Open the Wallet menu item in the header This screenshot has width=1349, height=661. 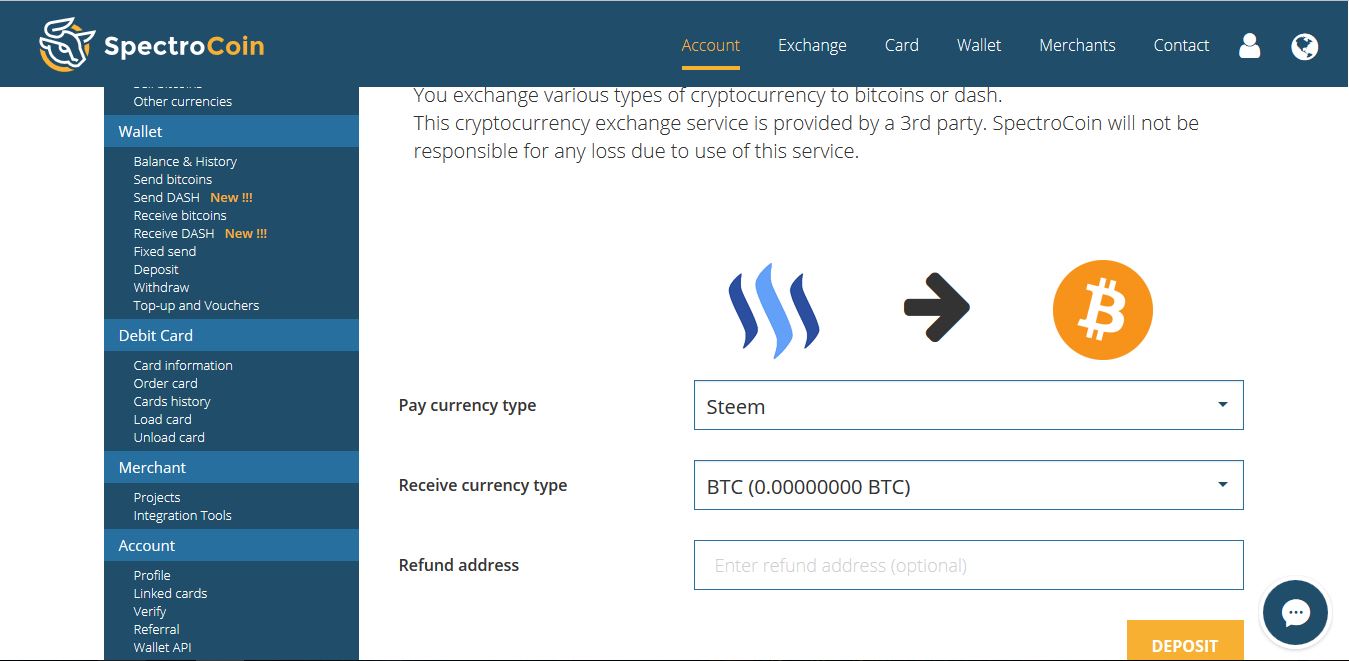point(979,45)
